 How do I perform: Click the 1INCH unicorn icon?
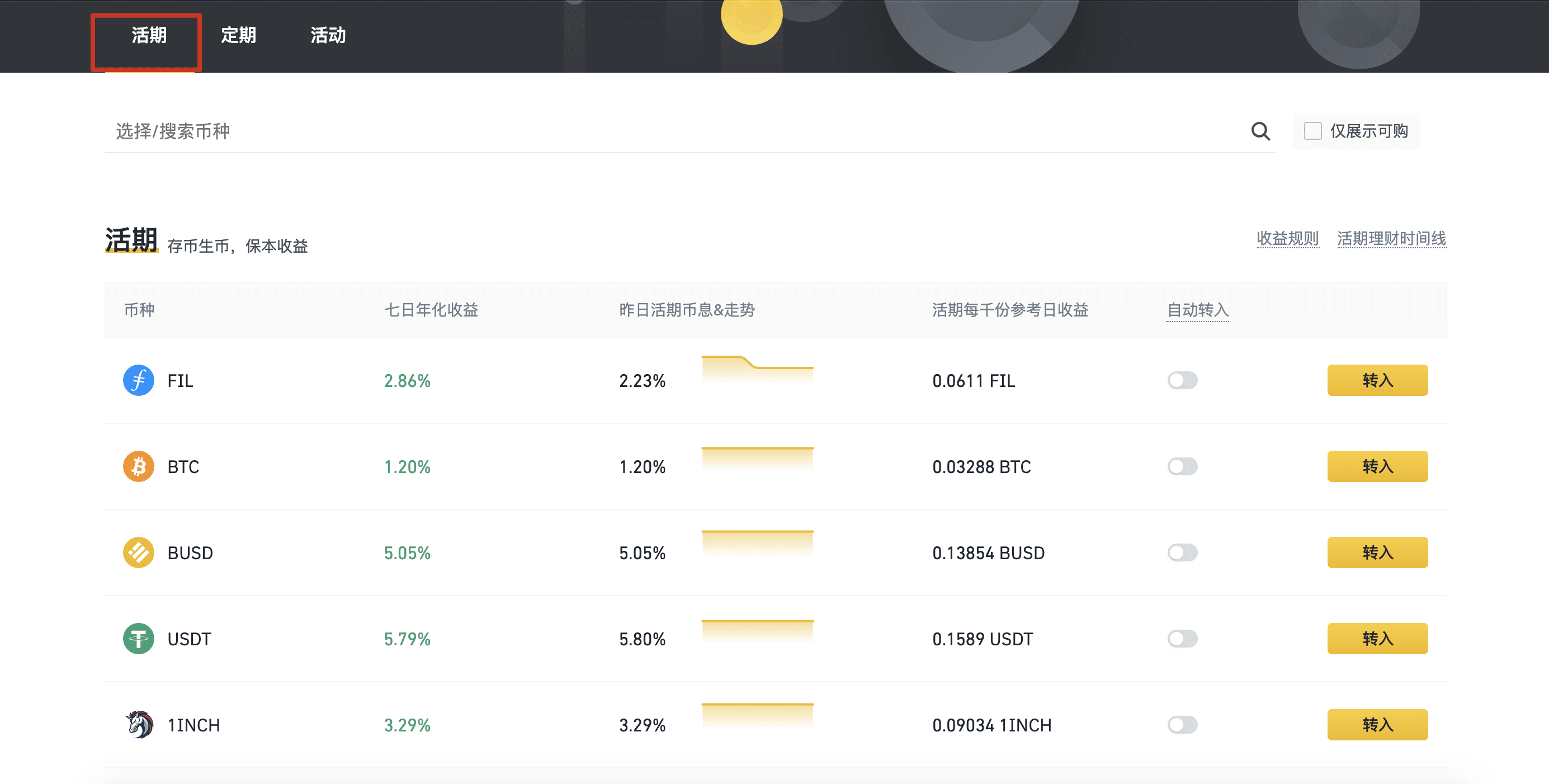point(139,725)
